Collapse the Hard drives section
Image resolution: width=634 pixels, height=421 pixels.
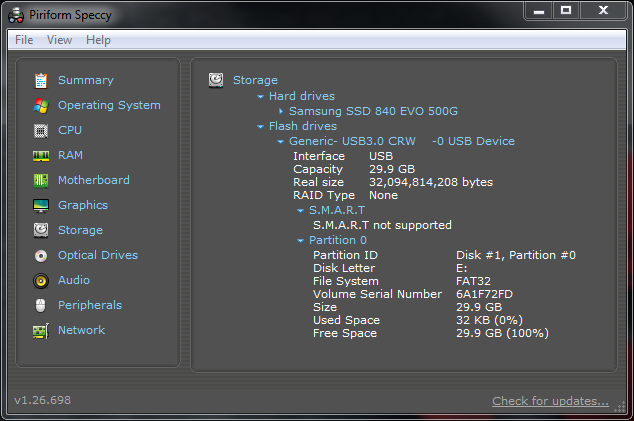click(x=260, y=97)
